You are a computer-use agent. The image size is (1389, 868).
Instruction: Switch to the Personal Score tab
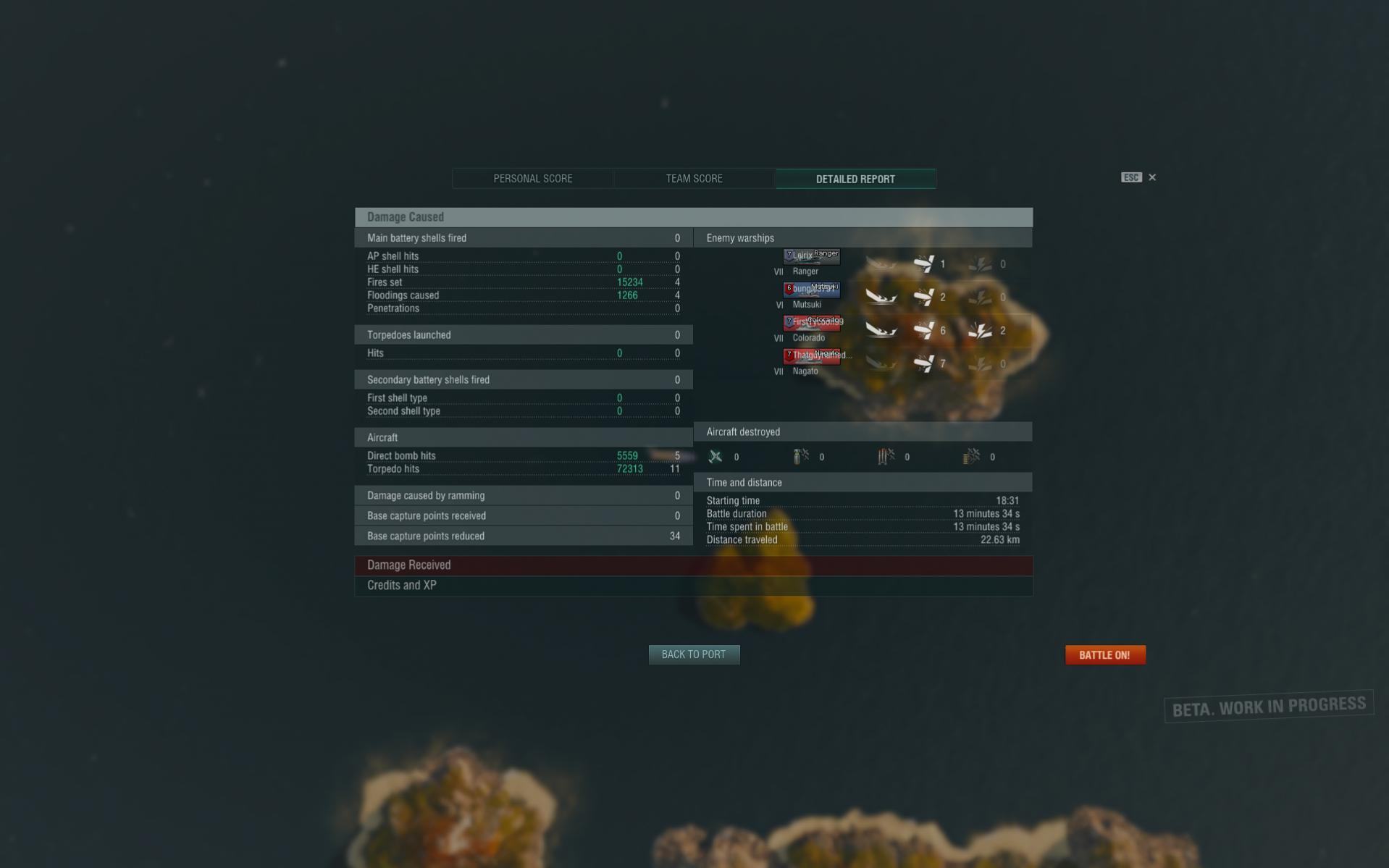[x=533, y=179]
